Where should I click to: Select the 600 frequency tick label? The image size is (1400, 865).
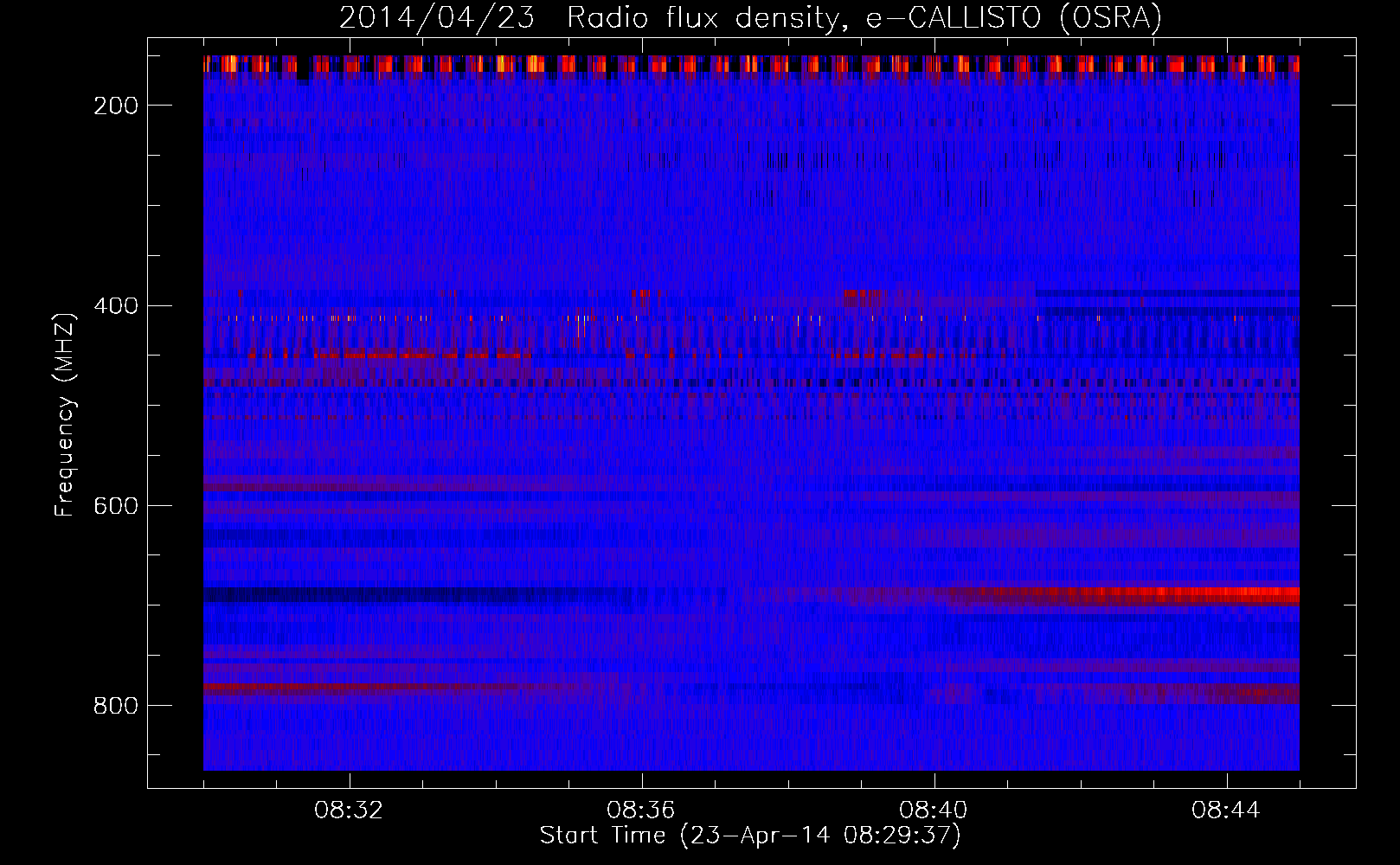click(x=116, y=505)
